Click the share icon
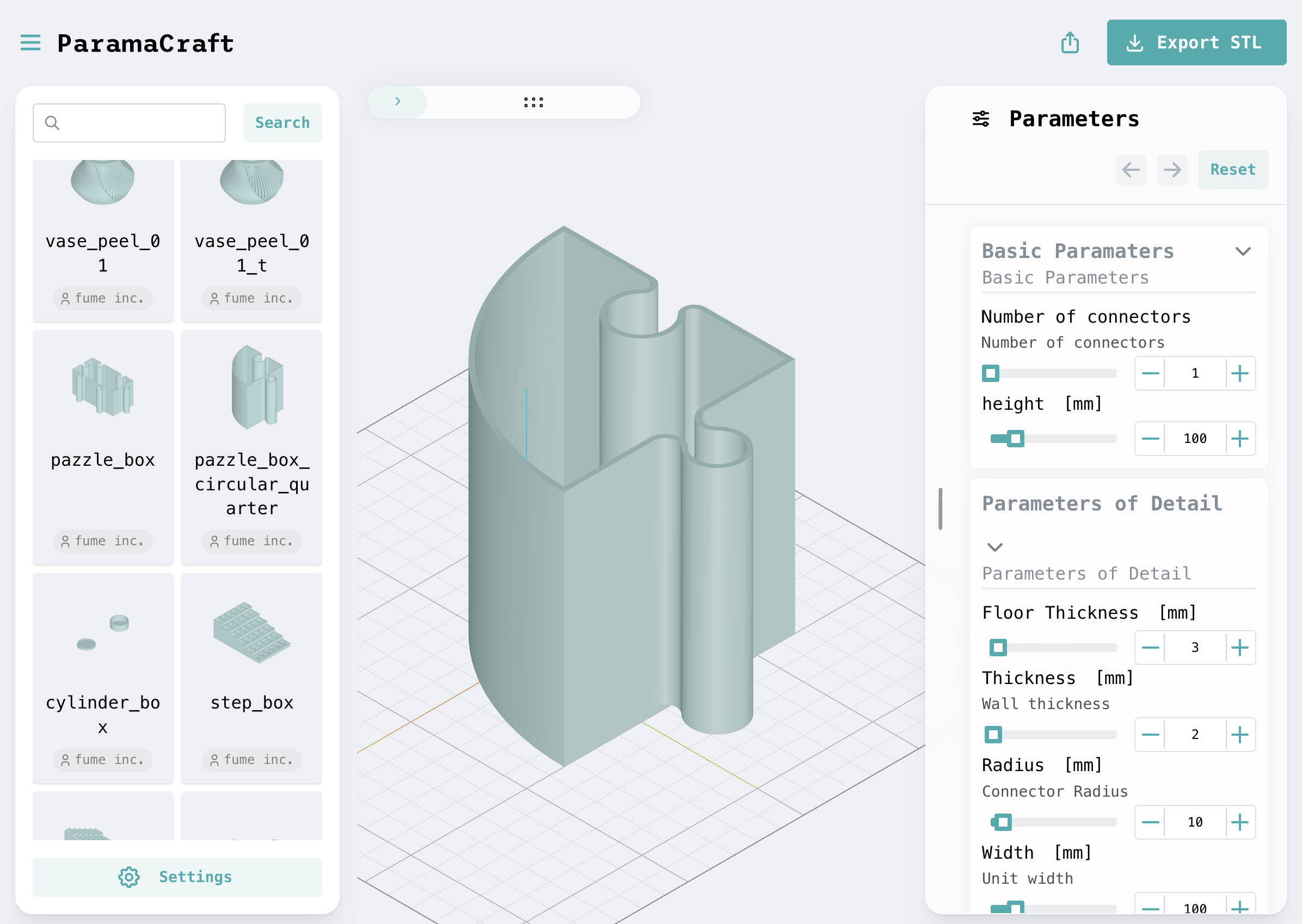The width and height of the screenshot is (1302, 924). [x=1070, y=42]
